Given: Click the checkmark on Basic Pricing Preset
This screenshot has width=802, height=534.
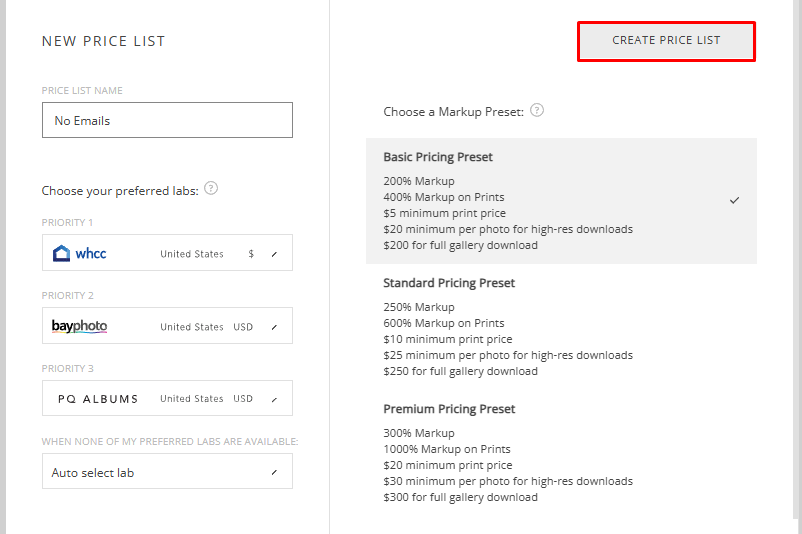Looking at the screenshot, I should (735, 200).
